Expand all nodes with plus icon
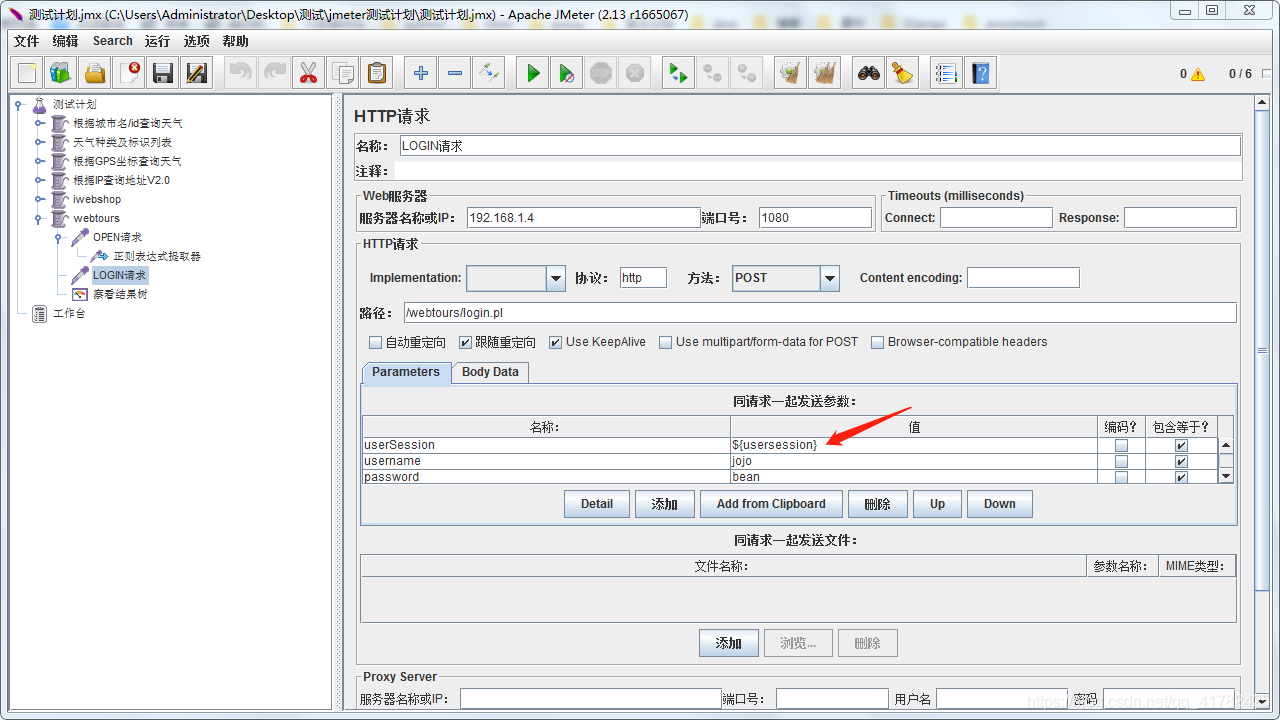Viewport: 1280px width, 720px height. pyautogui.click(x=421, y=73)
